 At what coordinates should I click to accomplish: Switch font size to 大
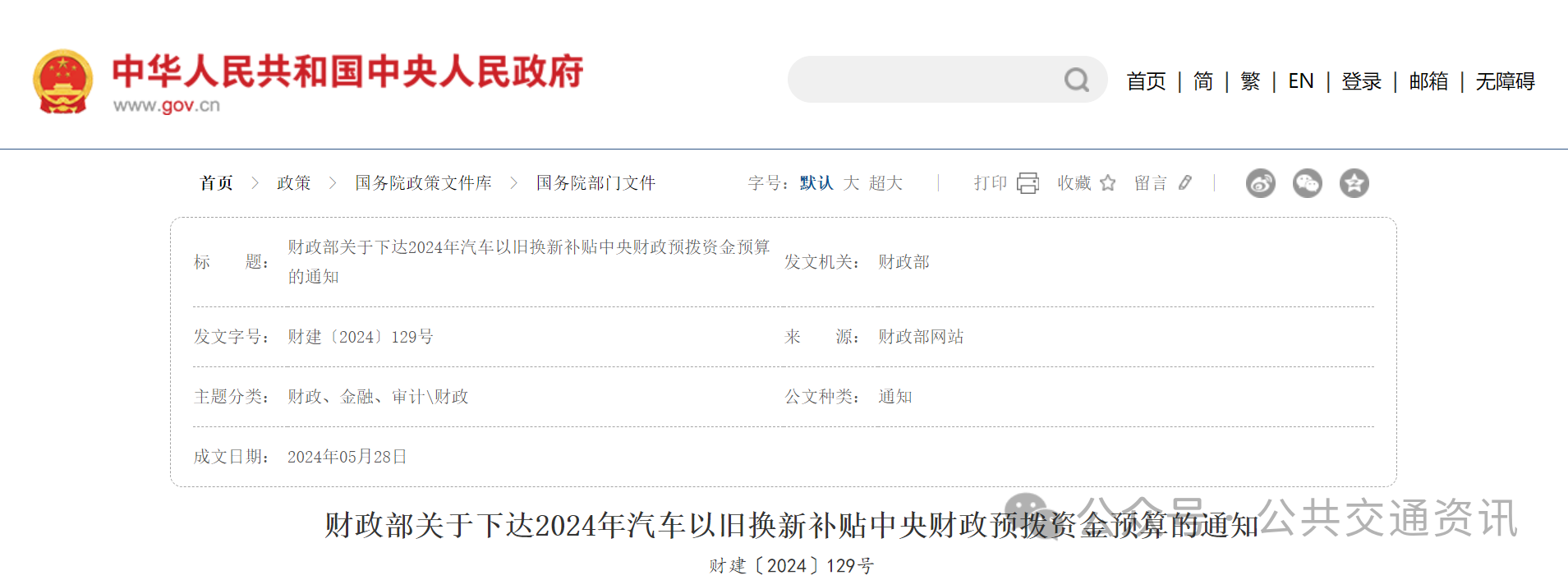pyautogui.click(x=851, y=183)
